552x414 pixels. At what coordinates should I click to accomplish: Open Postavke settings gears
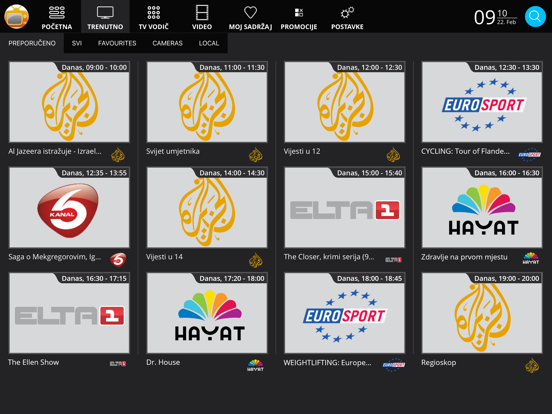click(347, 17)
